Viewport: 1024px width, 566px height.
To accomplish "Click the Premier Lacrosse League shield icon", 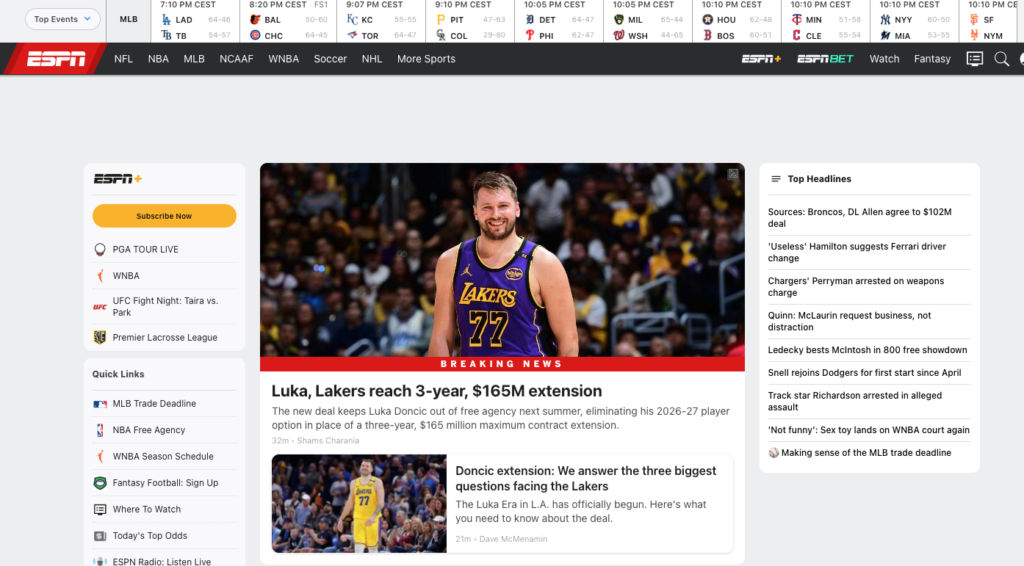I will (x=100, y=338).
